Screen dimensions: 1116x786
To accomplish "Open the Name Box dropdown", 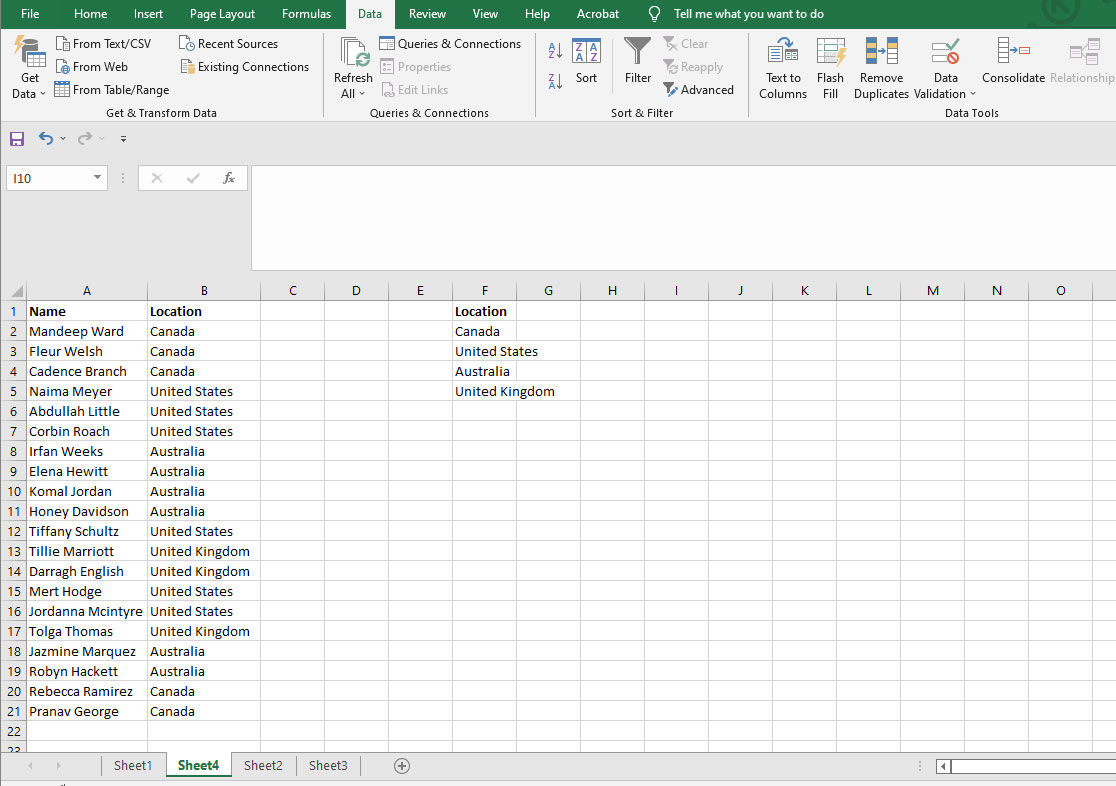I will coord(95,177).
